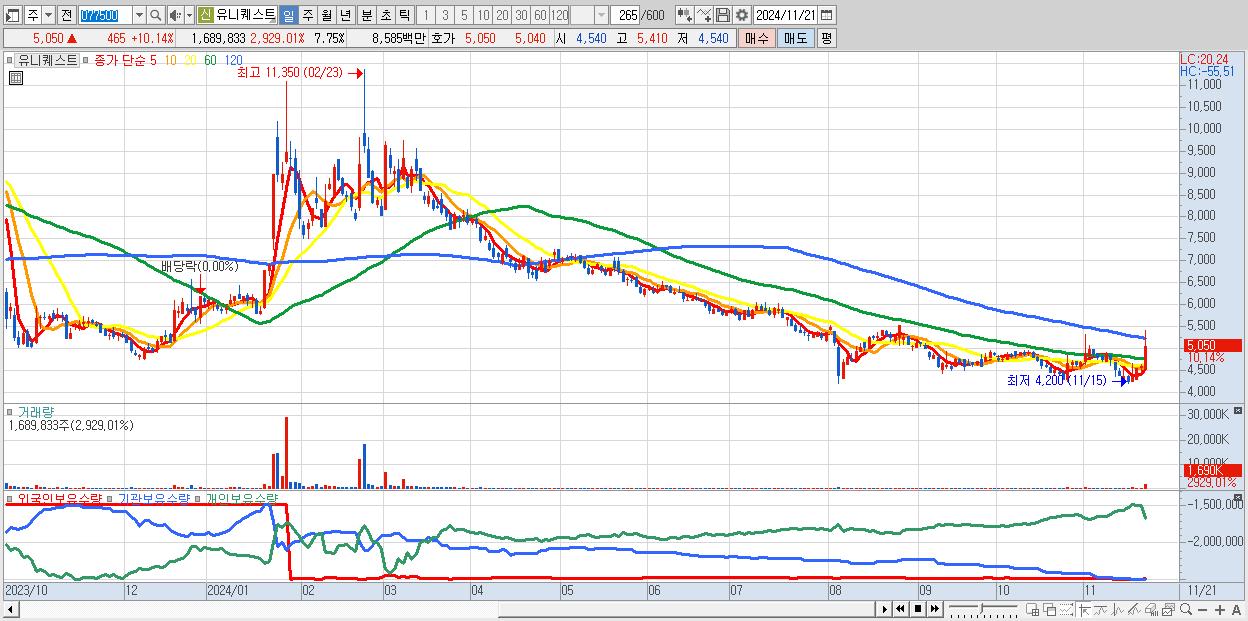Click the drawing pencil line icon
Image resolution: width=1248 pixels, height=621 pixels.
1134,609
